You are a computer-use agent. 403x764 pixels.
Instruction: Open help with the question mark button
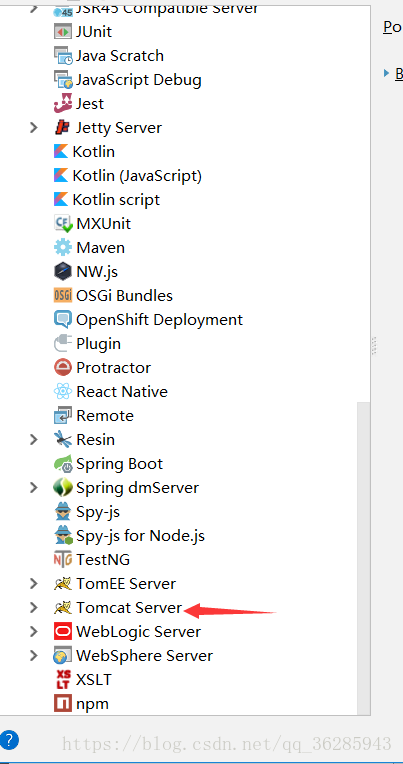click(9, 741)
